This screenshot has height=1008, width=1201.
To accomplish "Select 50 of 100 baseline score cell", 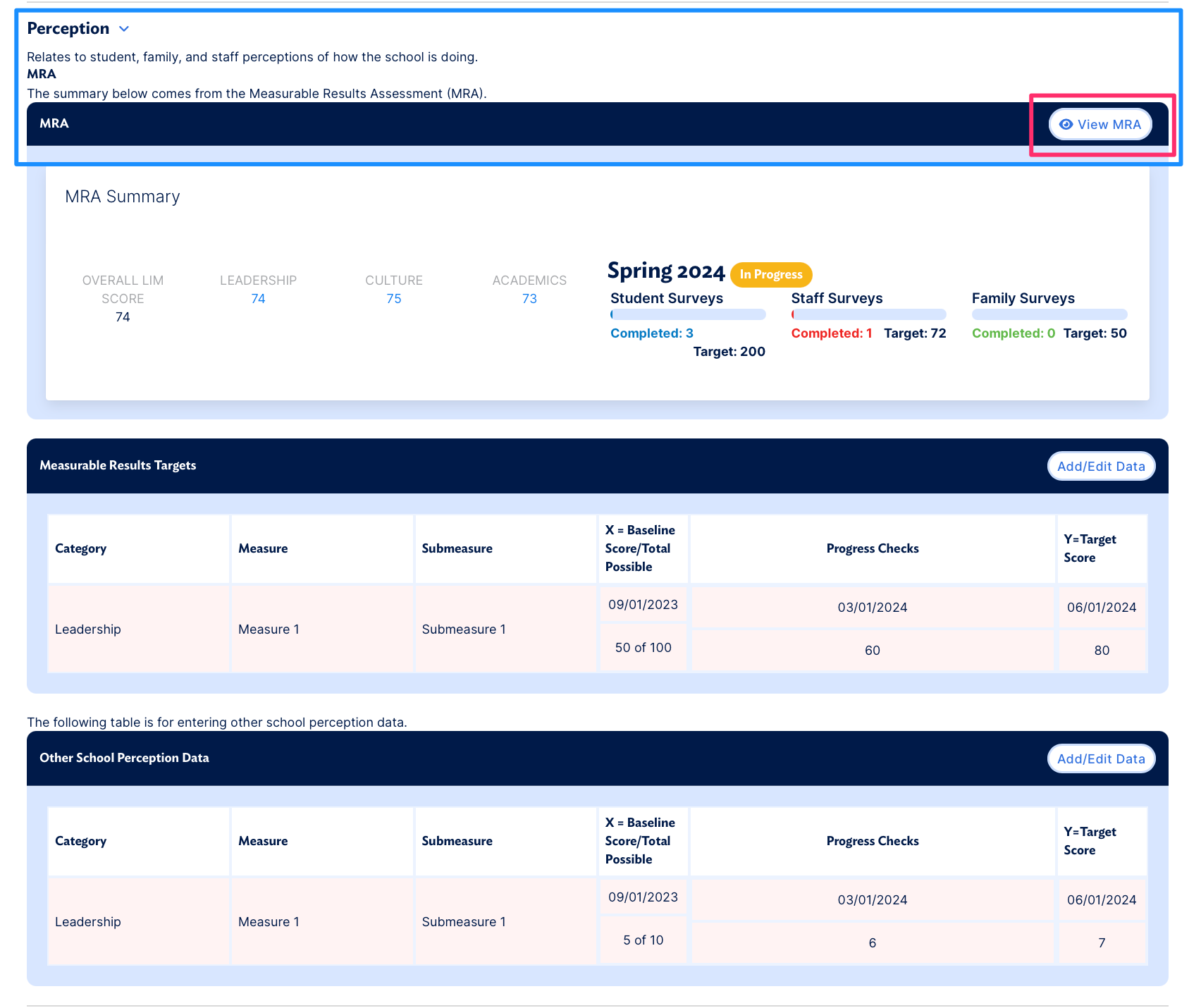I will 643,648.
